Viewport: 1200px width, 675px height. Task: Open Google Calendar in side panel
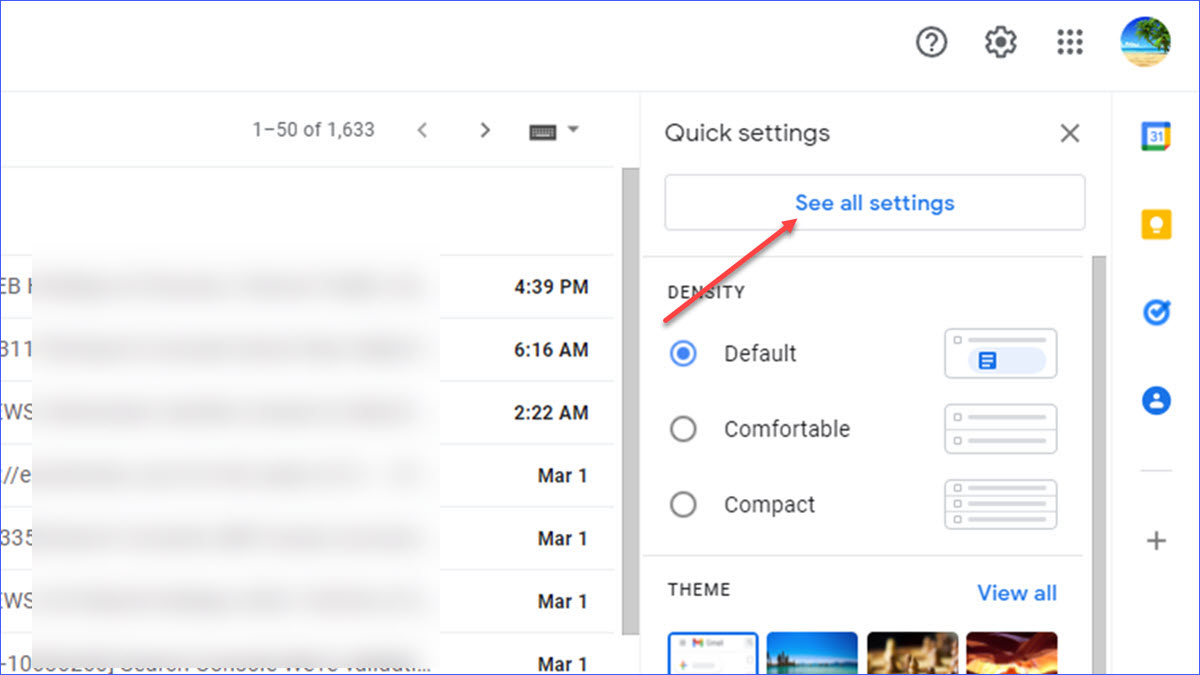[1156, 135]
